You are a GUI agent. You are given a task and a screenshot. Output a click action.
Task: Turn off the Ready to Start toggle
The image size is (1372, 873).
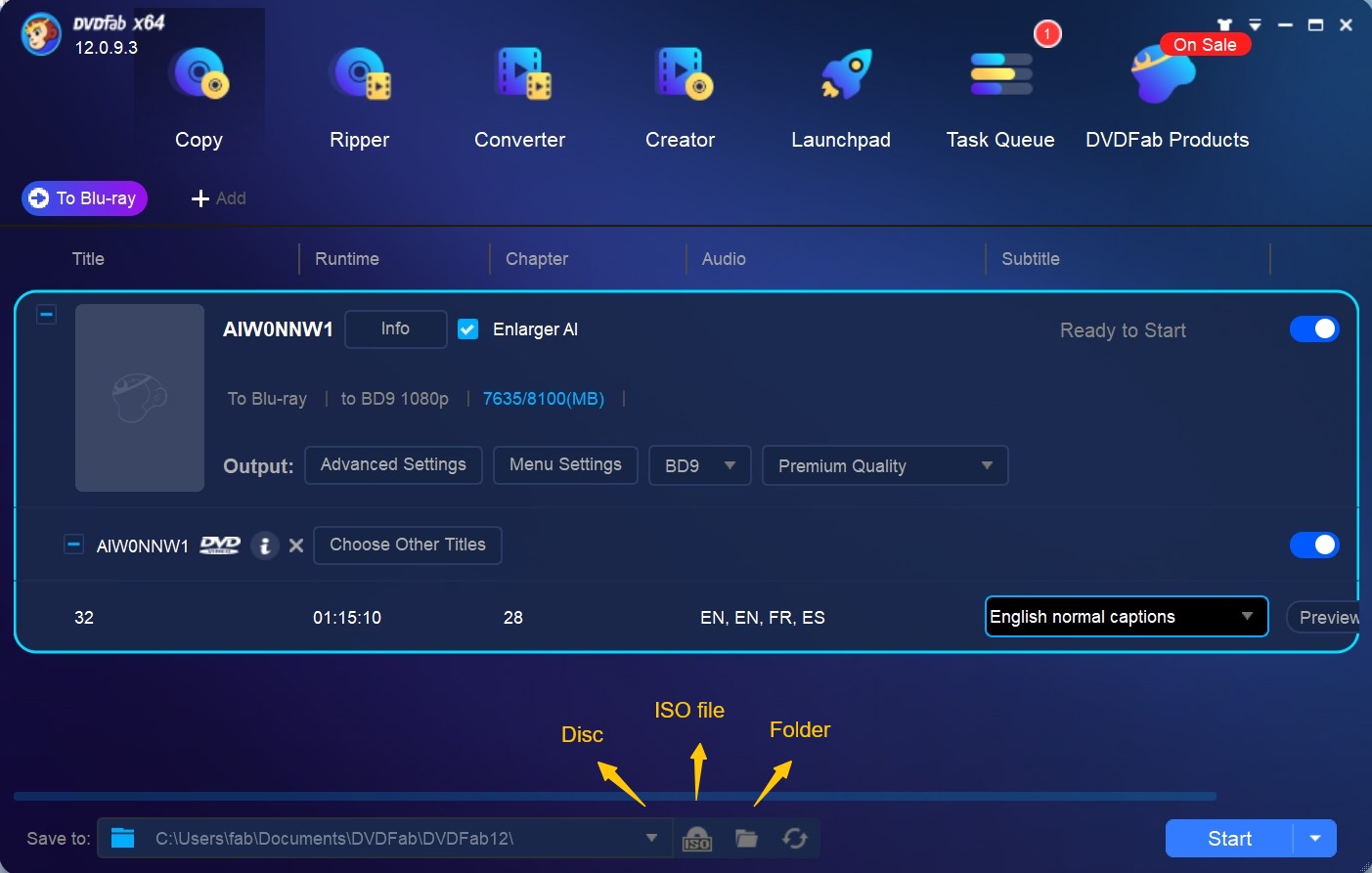click(1315, 328)
